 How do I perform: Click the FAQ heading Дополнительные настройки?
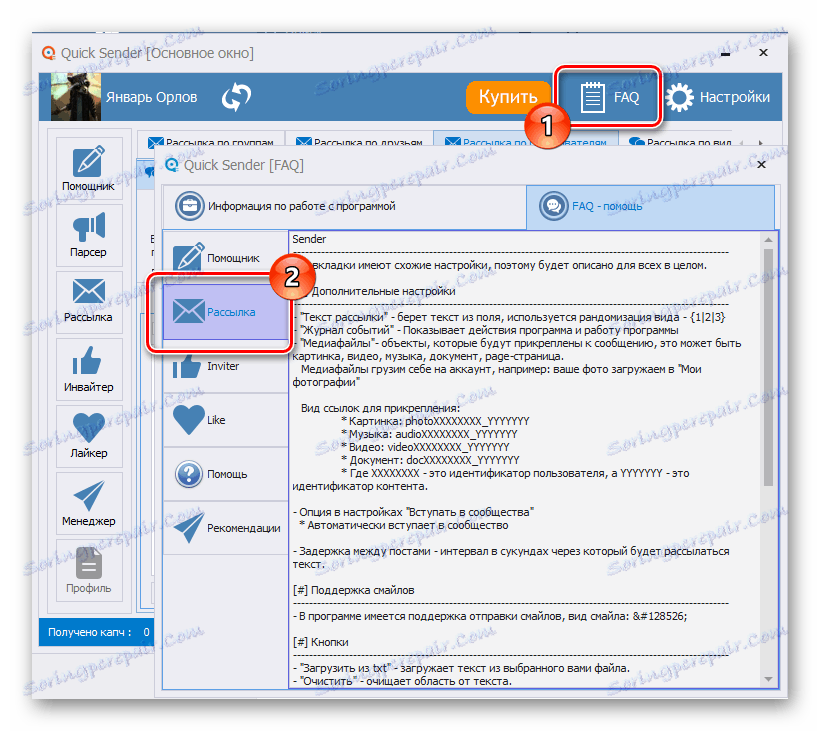coord(383,291)
